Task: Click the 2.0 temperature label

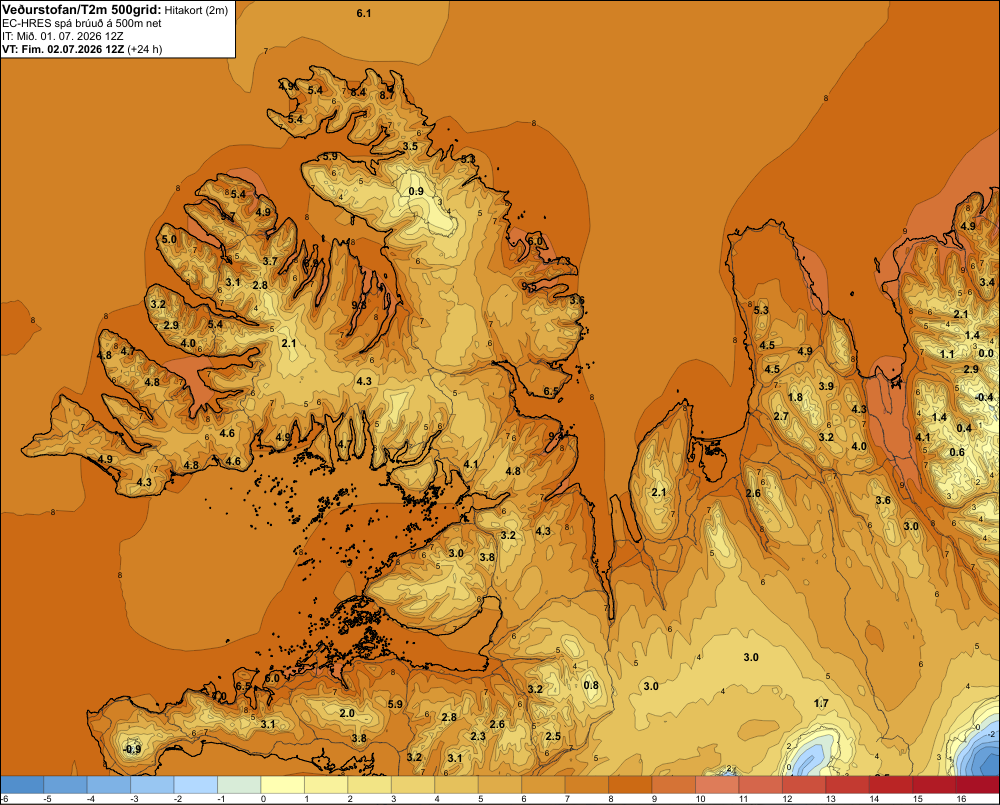Action: pos(346,713)
